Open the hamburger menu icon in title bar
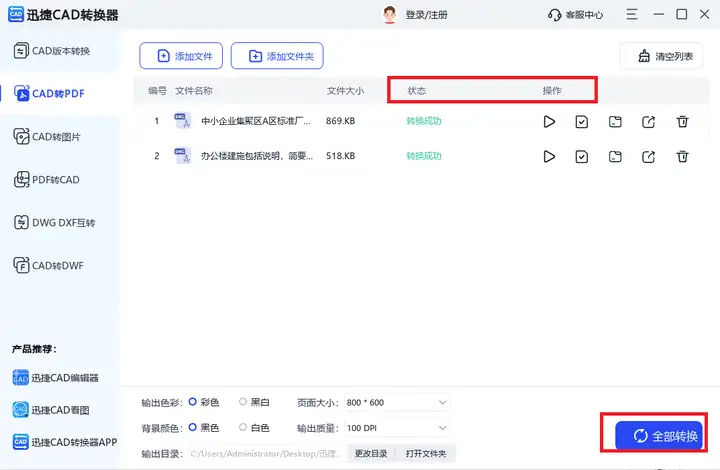The width and height of the screenshot is (720, 470). (x=632, y=14)
